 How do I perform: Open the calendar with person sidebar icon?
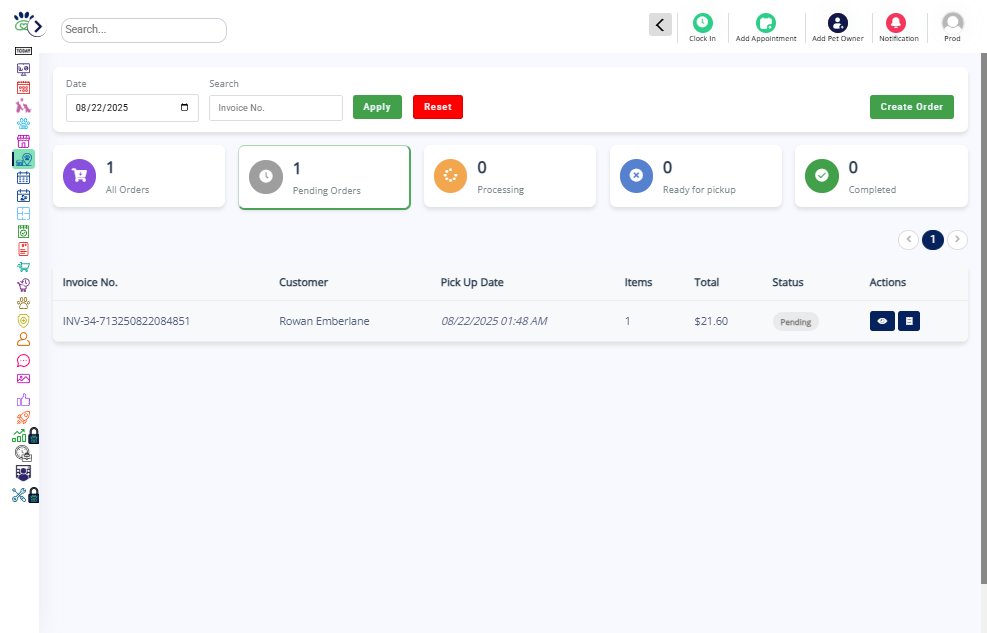(x=23, y=196)
